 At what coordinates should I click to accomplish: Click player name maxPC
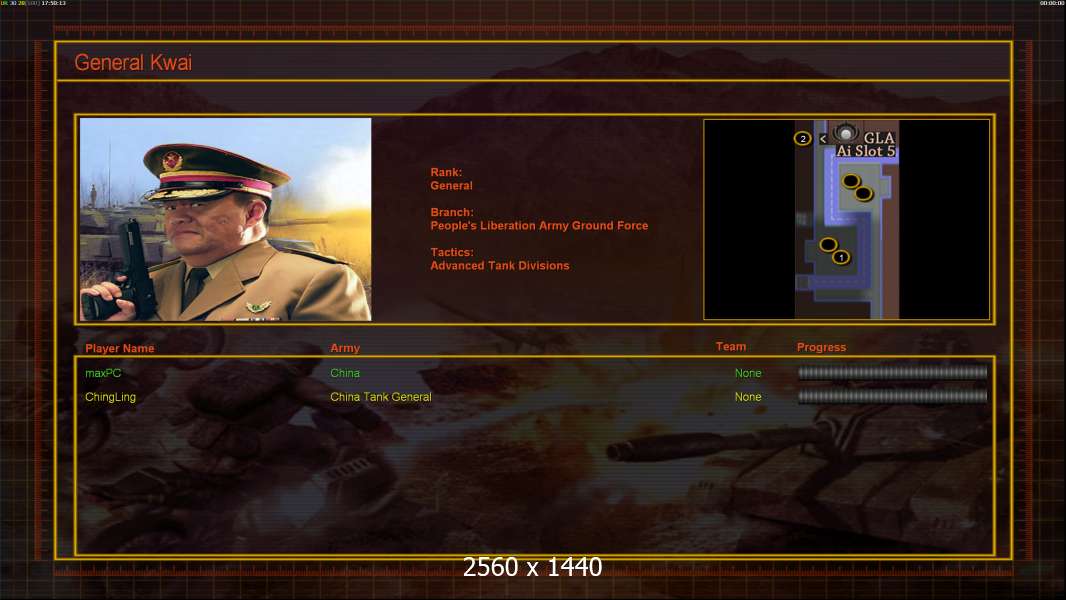[x=103, y=373]
